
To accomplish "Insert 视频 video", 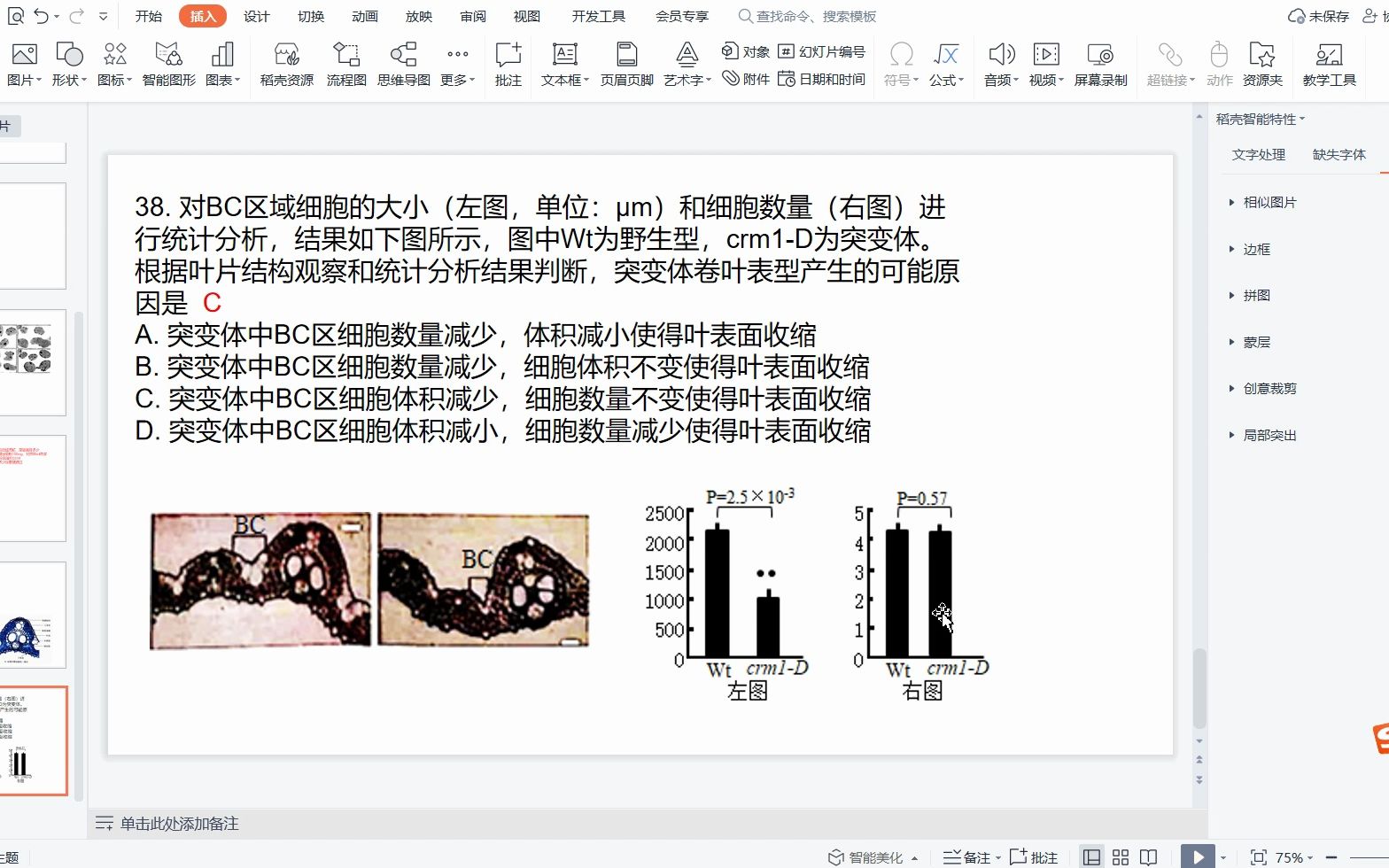I will tap(1046, 65).
